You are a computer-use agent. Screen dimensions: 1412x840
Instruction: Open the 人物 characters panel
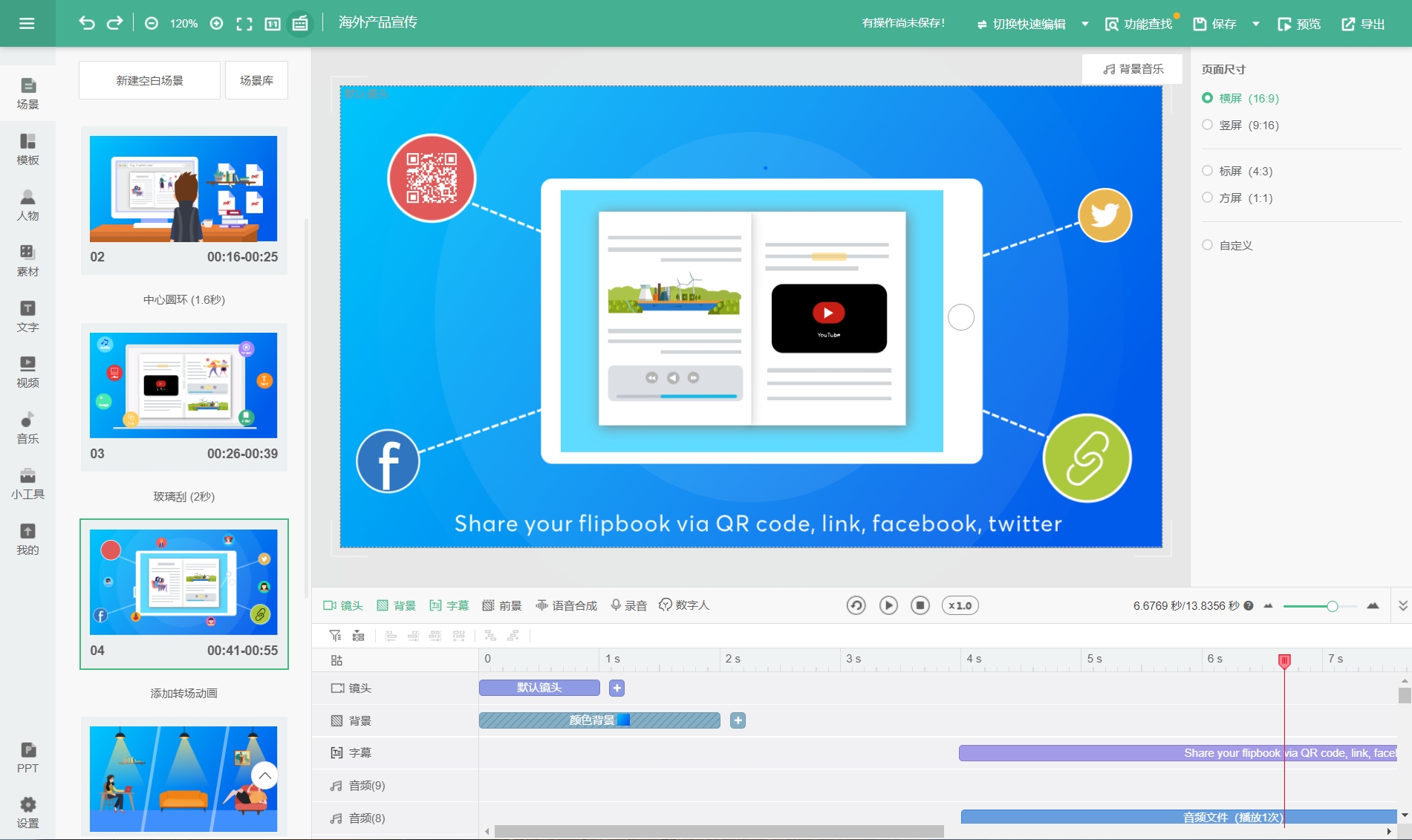click(27, 206)
